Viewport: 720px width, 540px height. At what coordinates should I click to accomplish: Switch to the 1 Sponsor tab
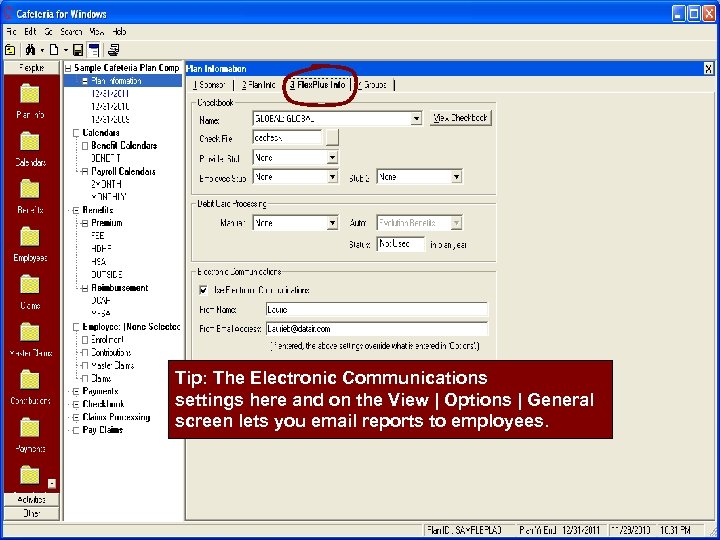tap(209, 85)
